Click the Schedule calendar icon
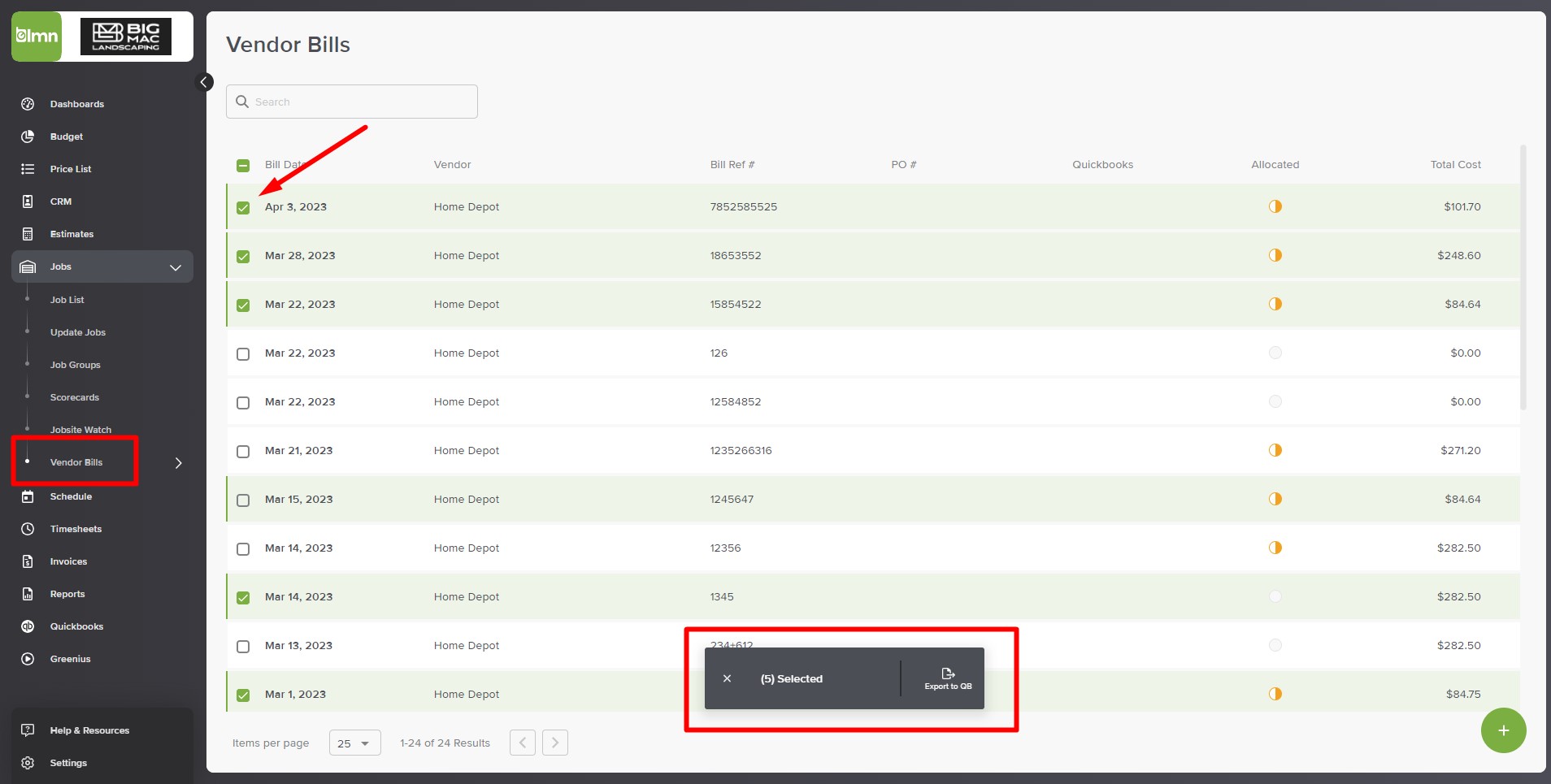This screenshot has width=1551, height=784. (28, 496)
